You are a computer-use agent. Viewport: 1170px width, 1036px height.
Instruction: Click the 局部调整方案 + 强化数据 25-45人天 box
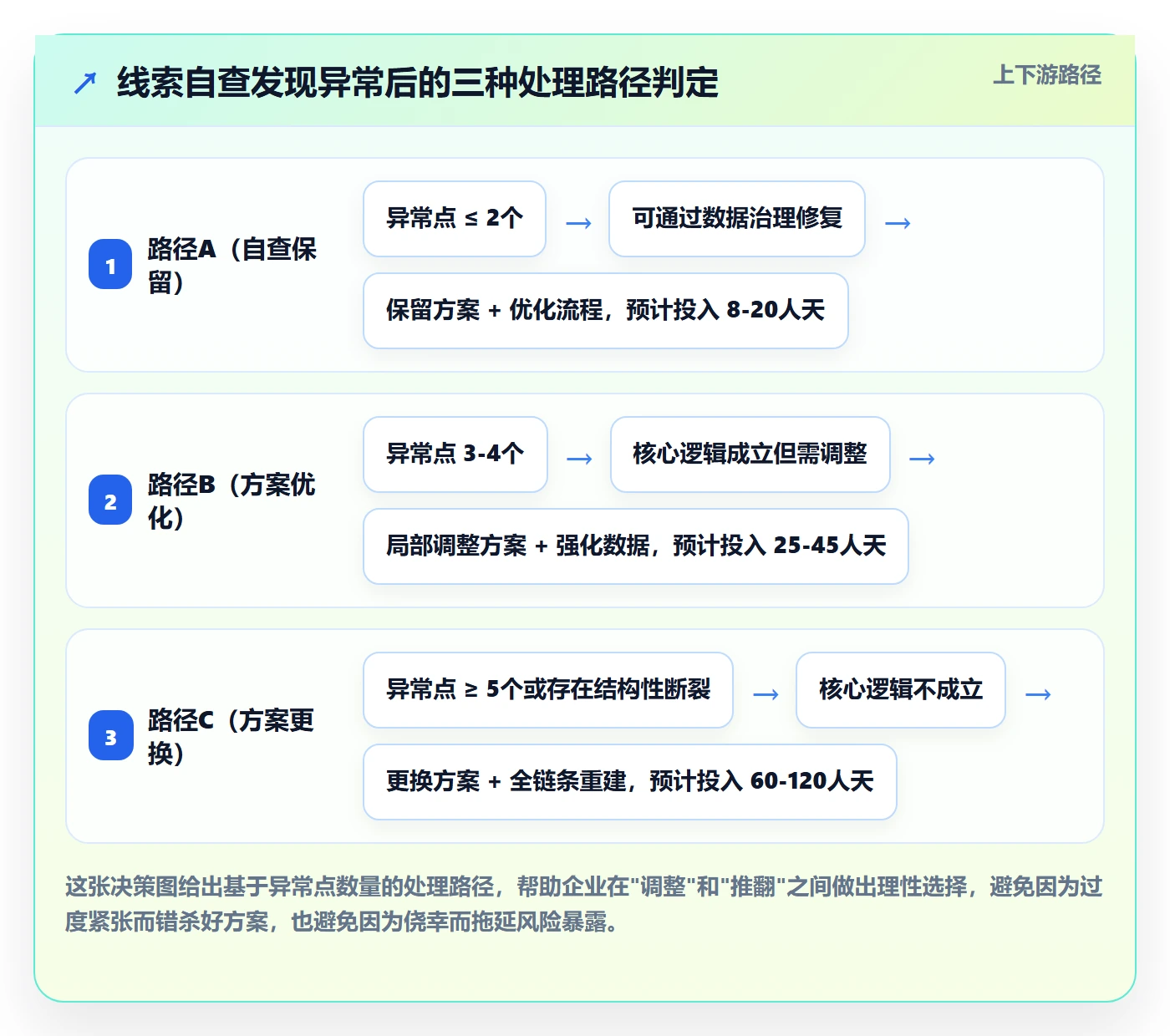[x=636, y=546]
